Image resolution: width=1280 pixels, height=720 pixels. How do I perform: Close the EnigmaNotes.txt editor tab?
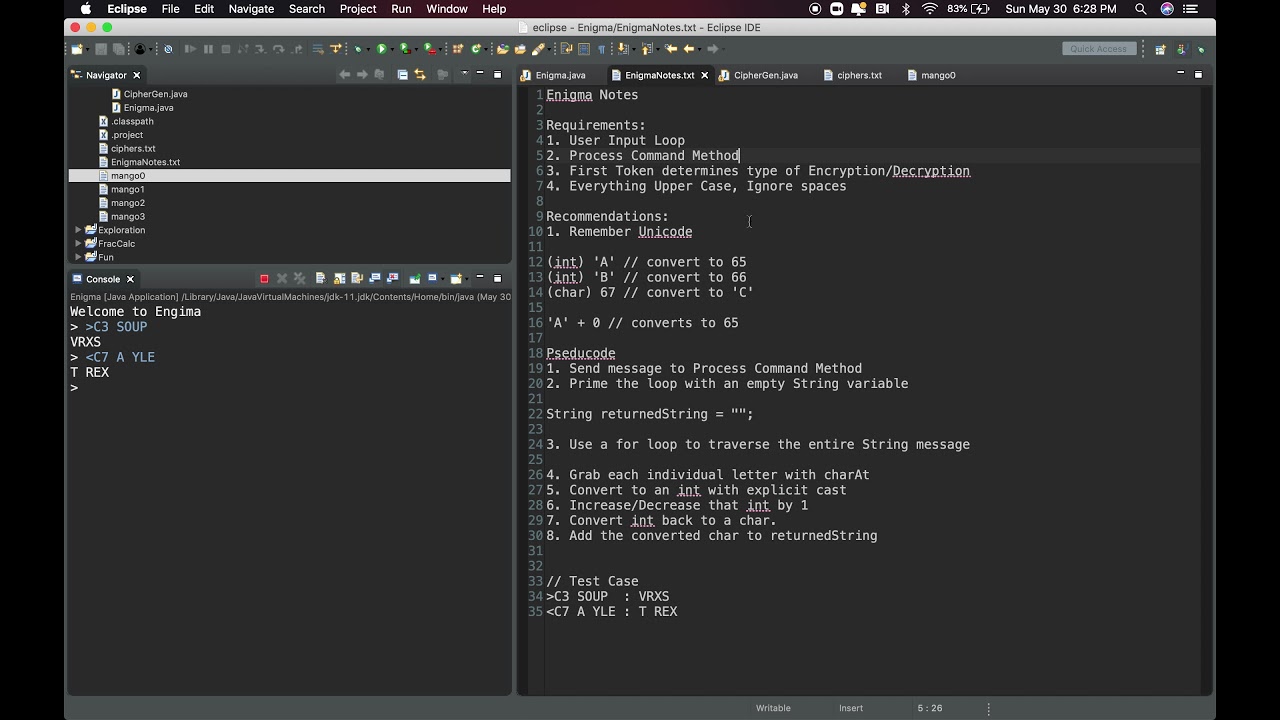pos(705,75)
